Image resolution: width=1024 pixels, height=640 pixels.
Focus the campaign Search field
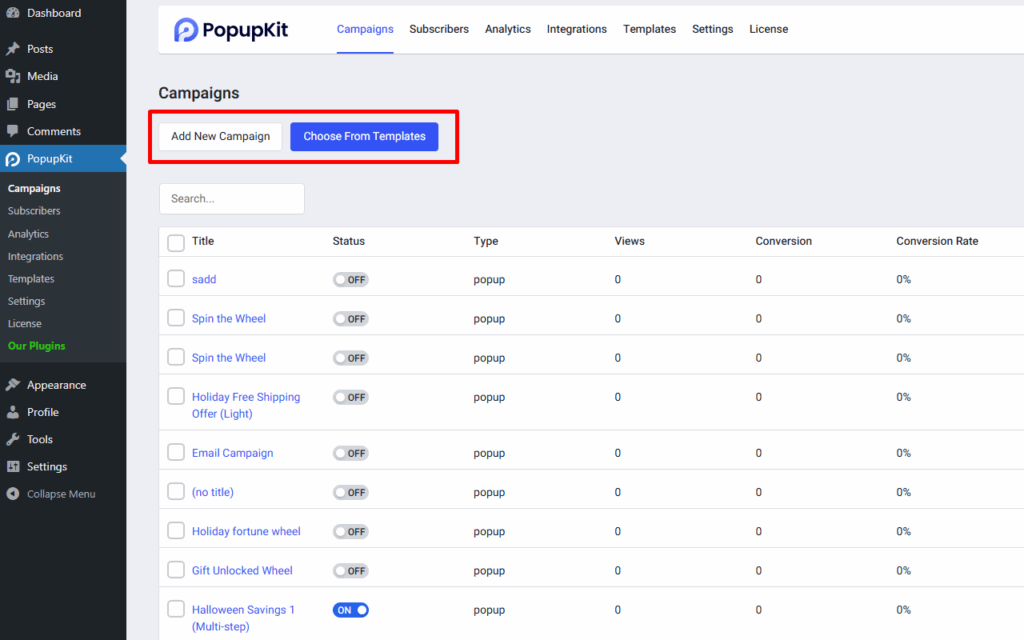point(231,199)
